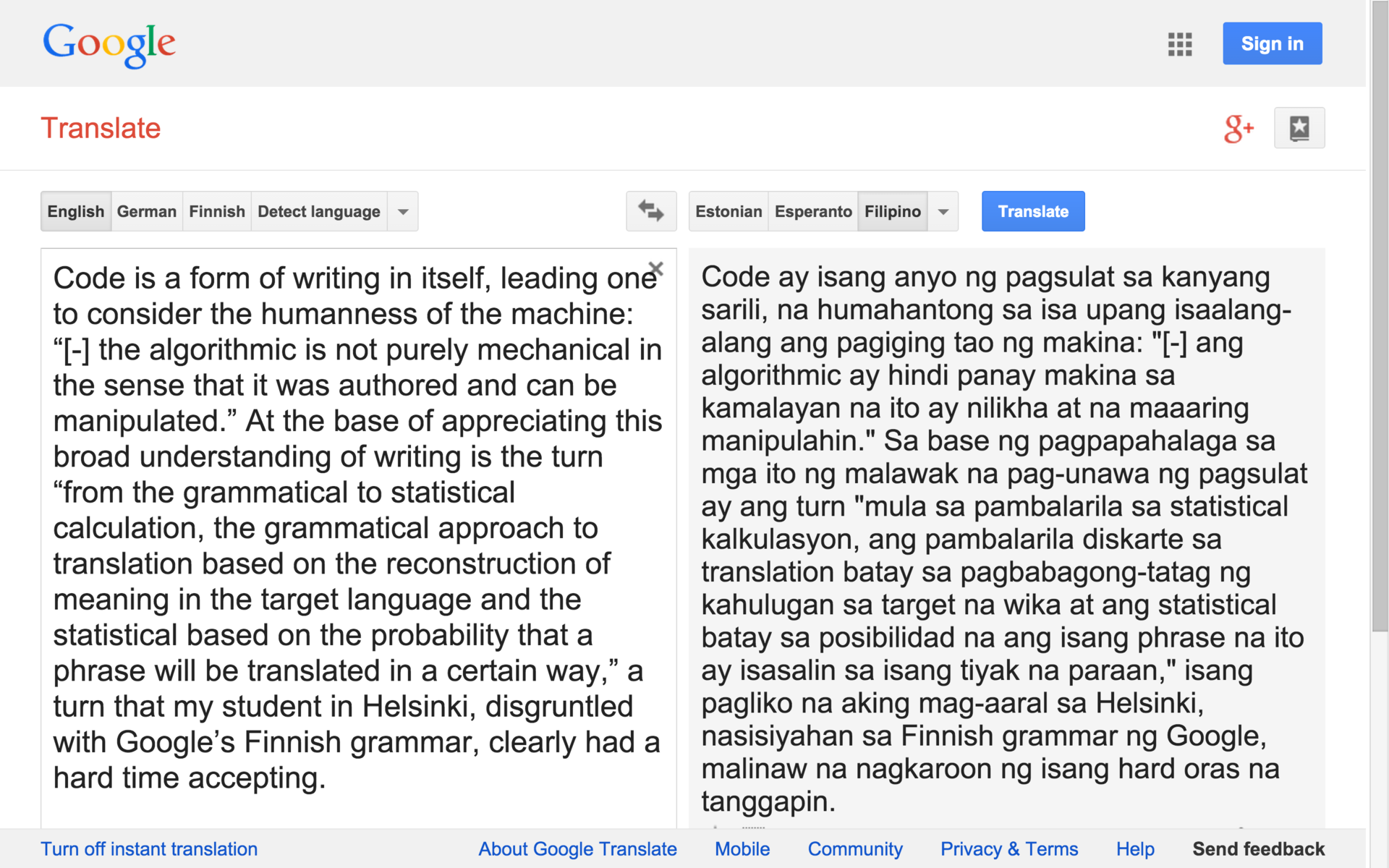Click the Google+ share icon
Viewport: 1389px width, 868px height.
coord(1238,129)
